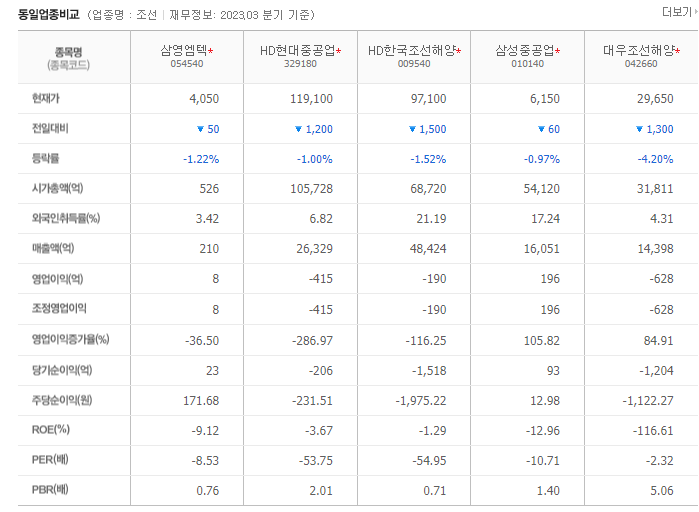
Task: Click the 당기순이익(억) row label
Action: point(62,370)
